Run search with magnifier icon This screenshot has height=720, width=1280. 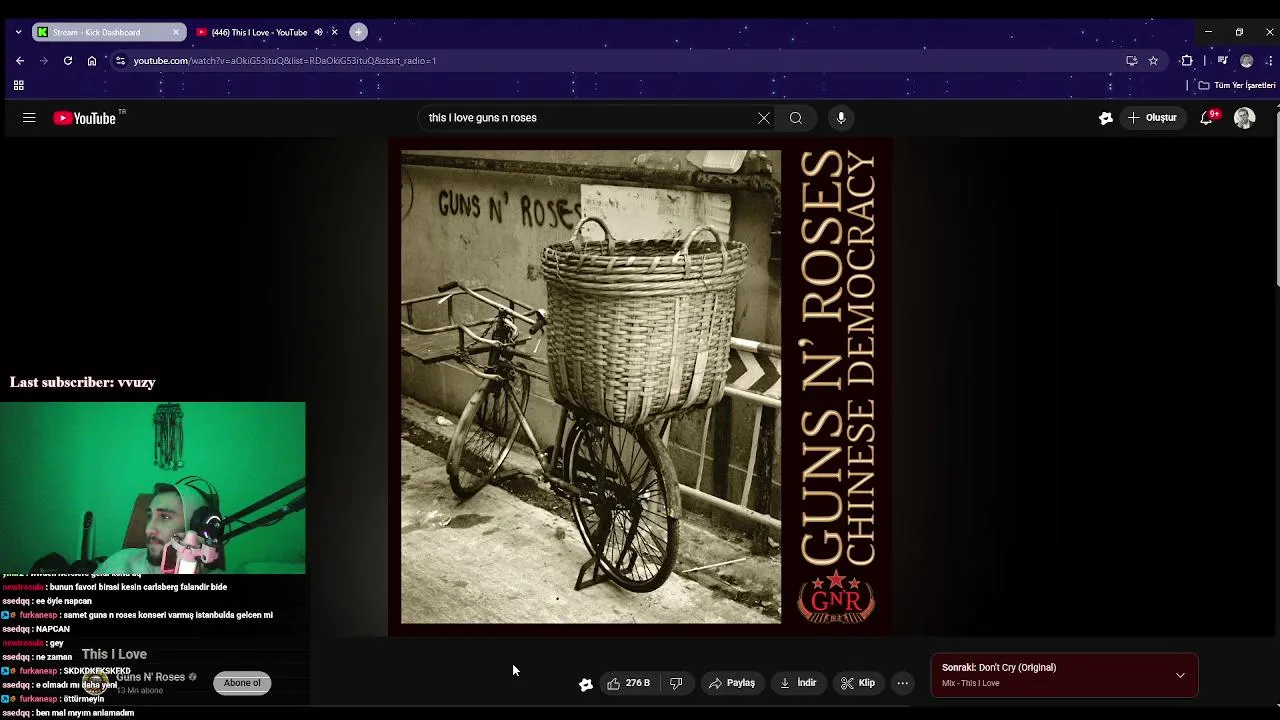click(796, 118)
